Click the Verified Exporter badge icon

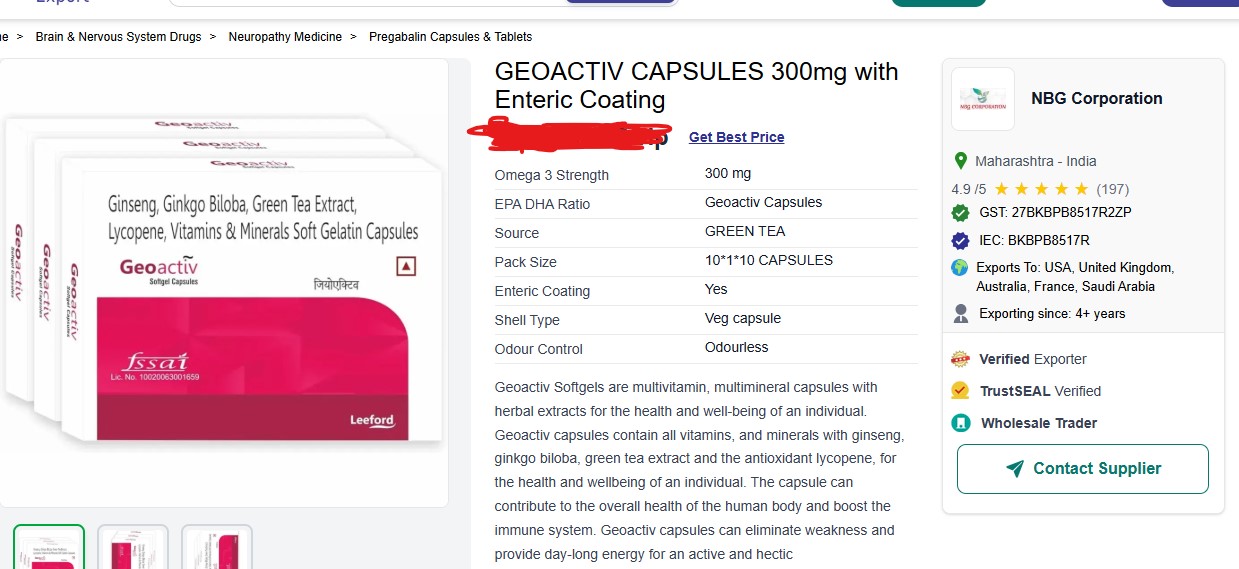tap(961, 359)
